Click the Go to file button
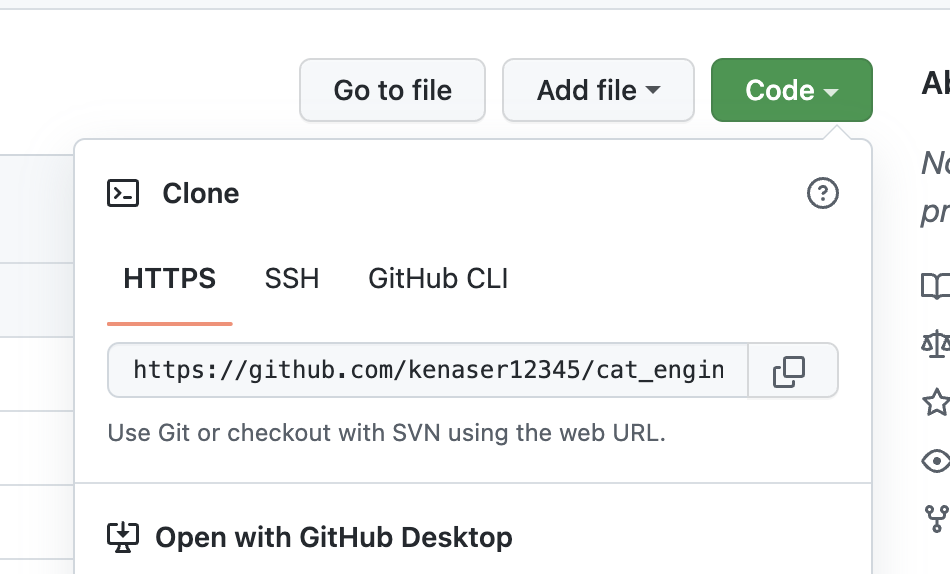 tap(392, 90)
